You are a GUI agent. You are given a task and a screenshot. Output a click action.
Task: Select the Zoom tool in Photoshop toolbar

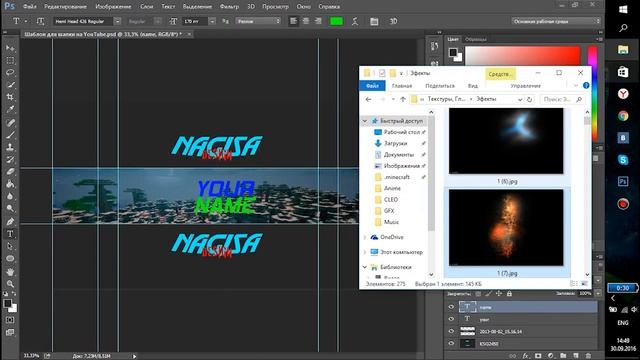click(x=10, y=284)
